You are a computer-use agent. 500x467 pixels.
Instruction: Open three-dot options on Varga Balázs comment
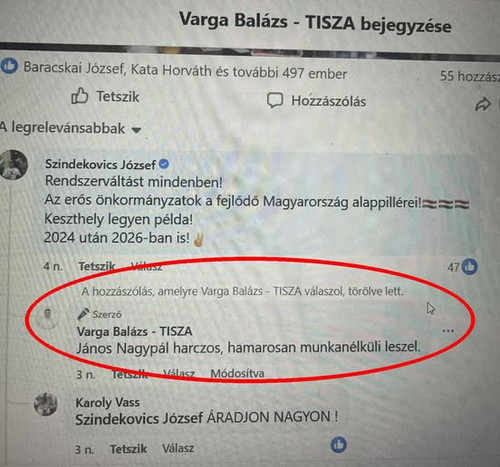pos(448,331)
